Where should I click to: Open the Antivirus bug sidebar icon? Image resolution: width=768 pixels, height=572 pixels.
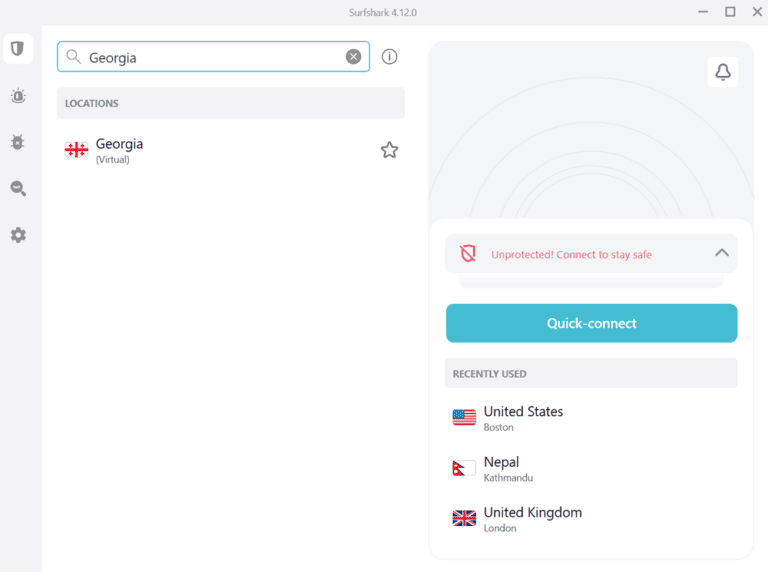17,142
